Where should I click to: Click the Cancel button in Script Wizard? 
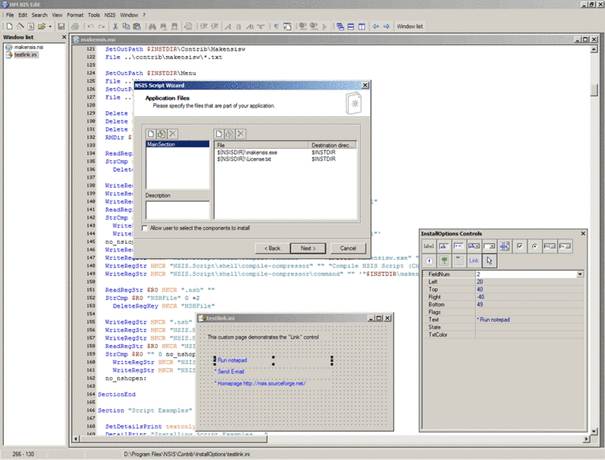coord(348,247)
